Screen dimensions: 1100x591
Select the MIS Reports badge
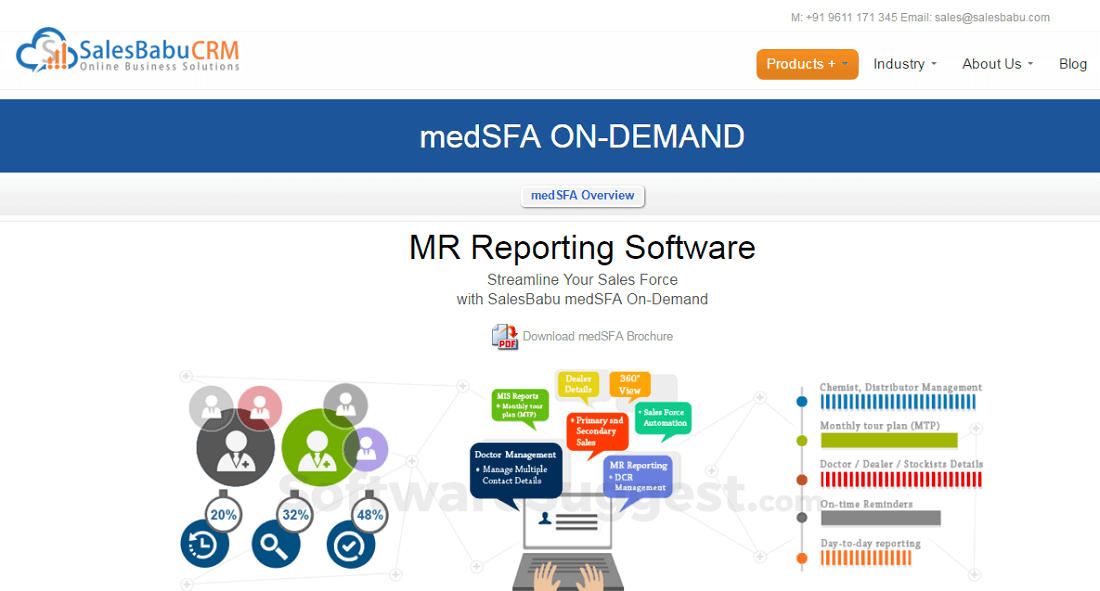[x=520, y=404]
